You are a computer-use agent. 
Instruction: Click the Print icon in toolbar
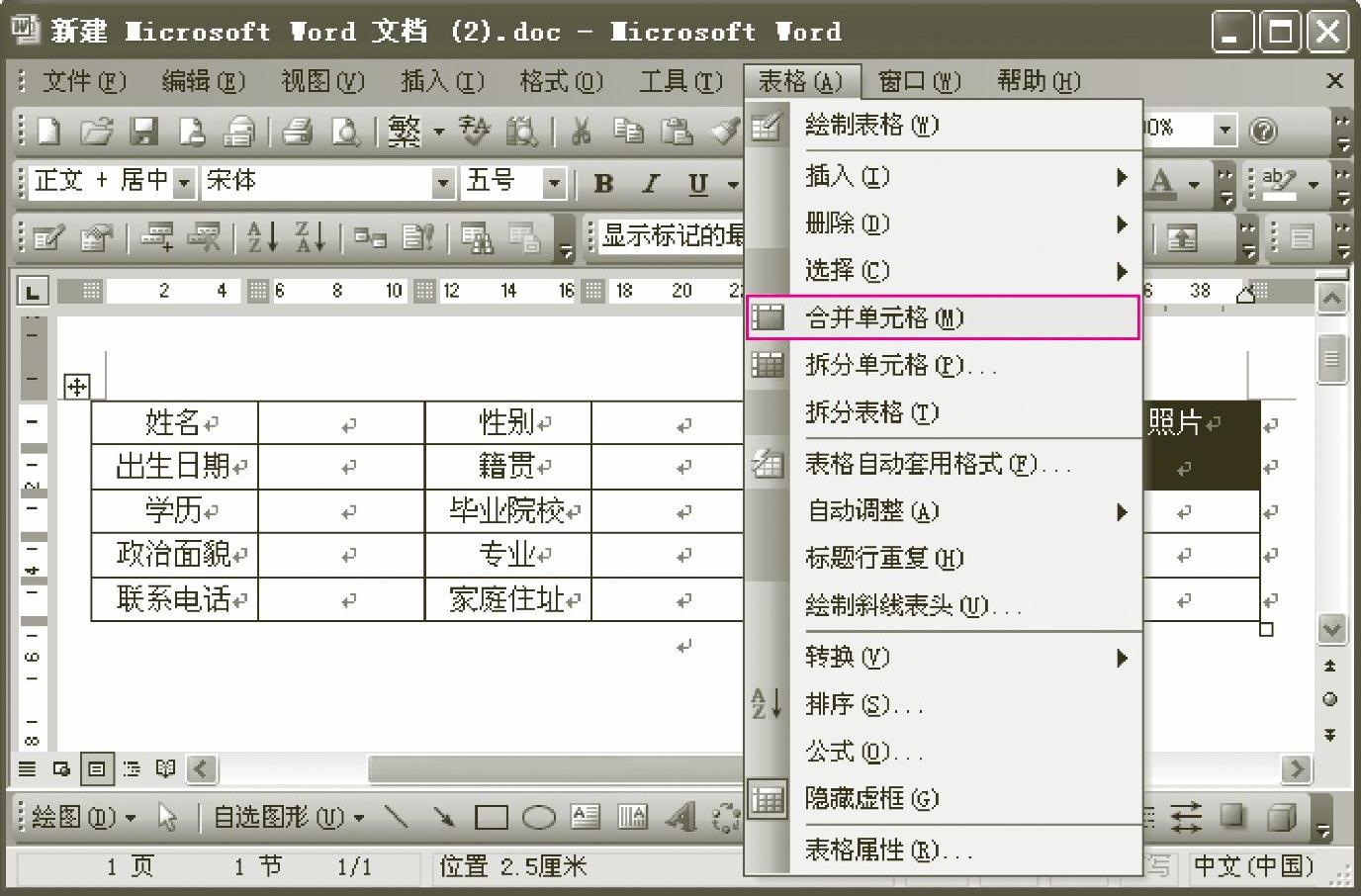pyautogui.click(x=297, y=130)
